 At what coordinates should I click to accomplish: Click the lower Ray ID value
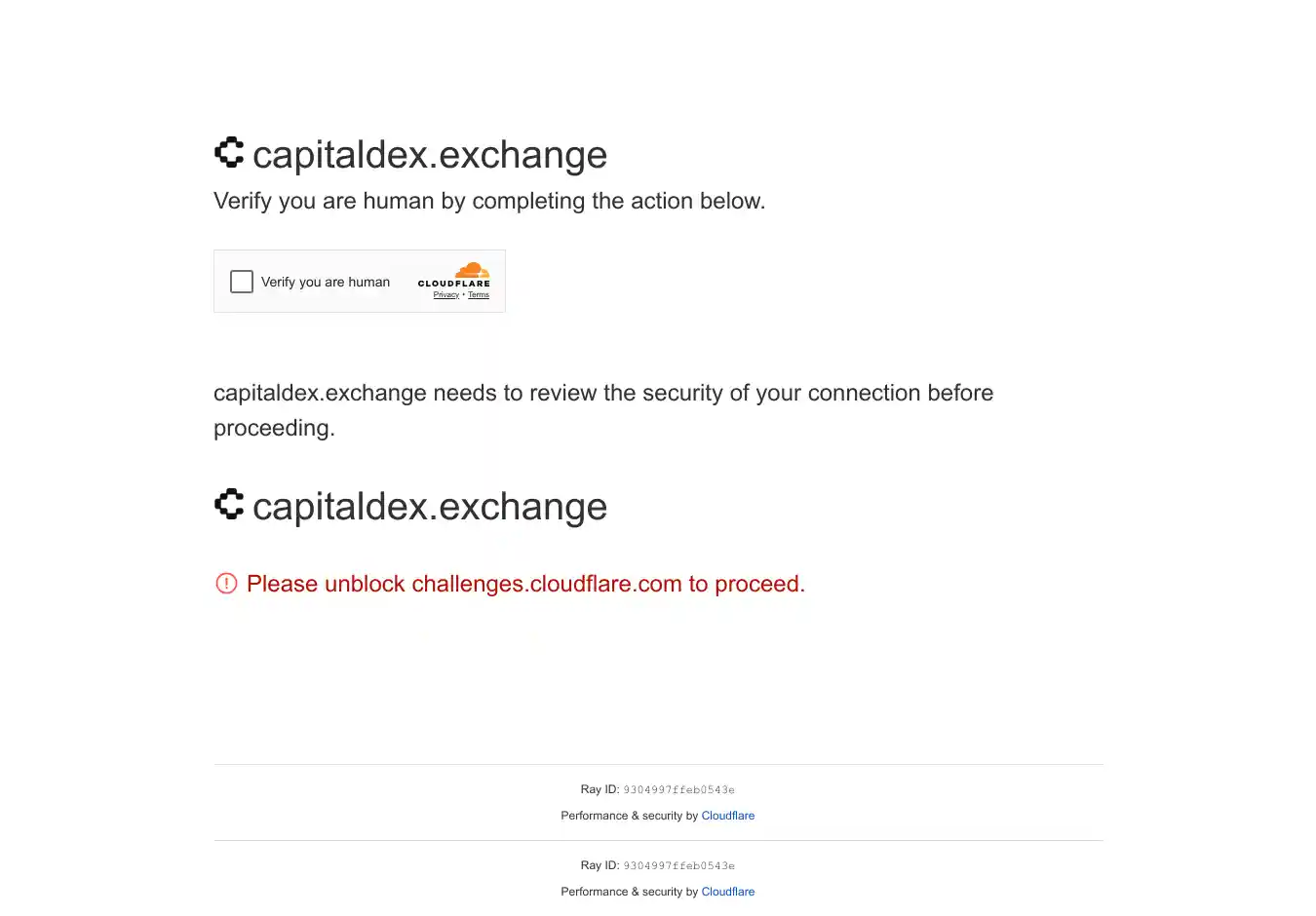(678, 866)
